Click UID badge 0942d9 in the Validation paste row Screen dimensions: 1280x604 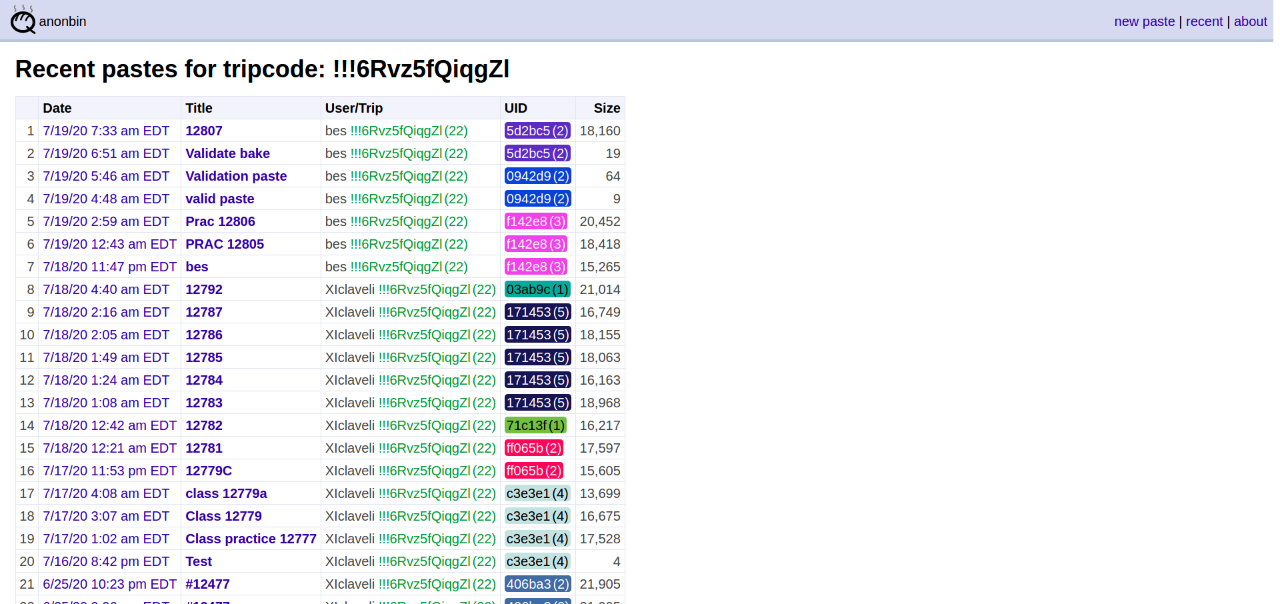(x=538, y=176)
